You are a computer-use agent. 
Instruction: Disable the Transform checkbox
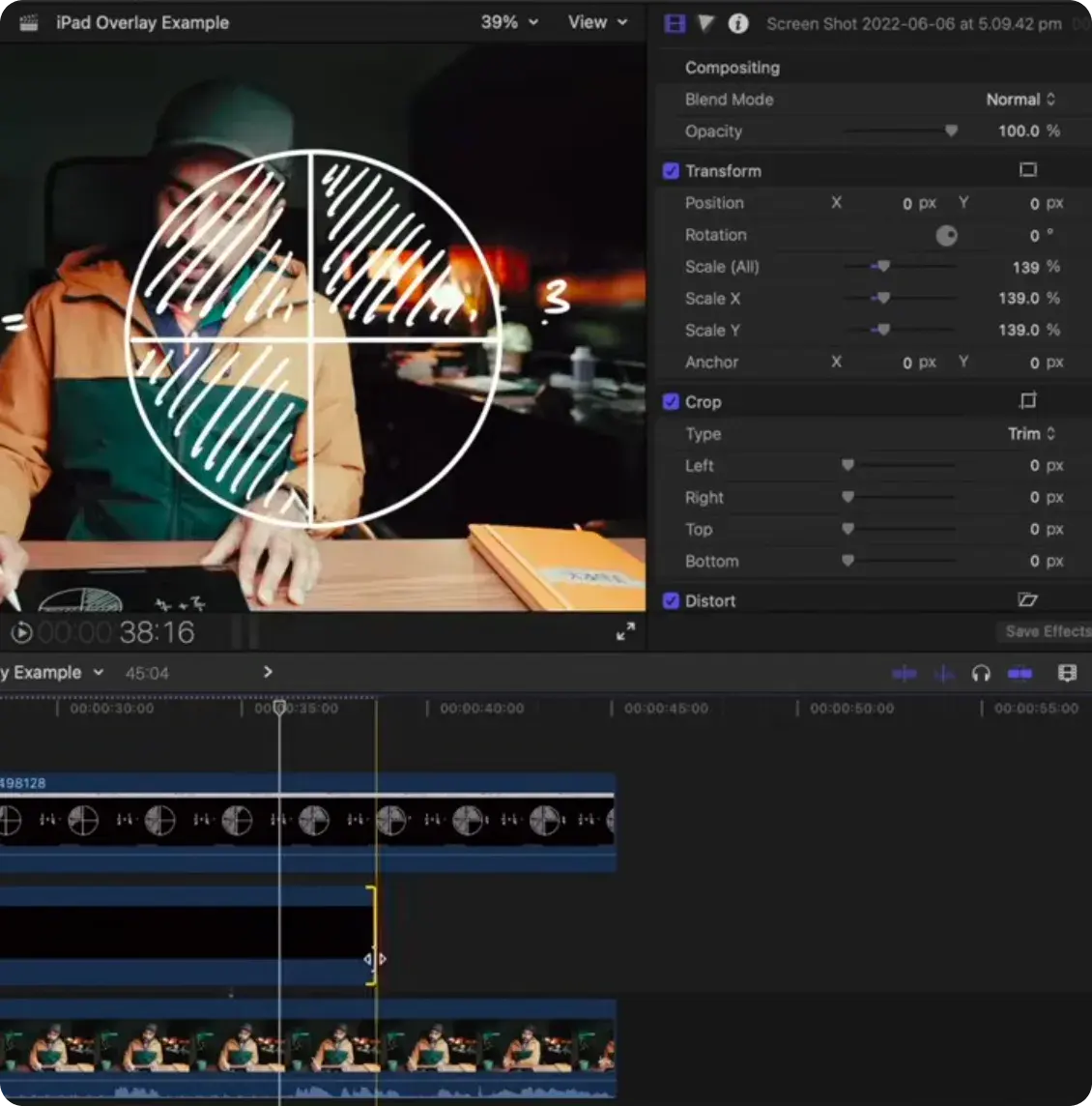click(671, 171)
